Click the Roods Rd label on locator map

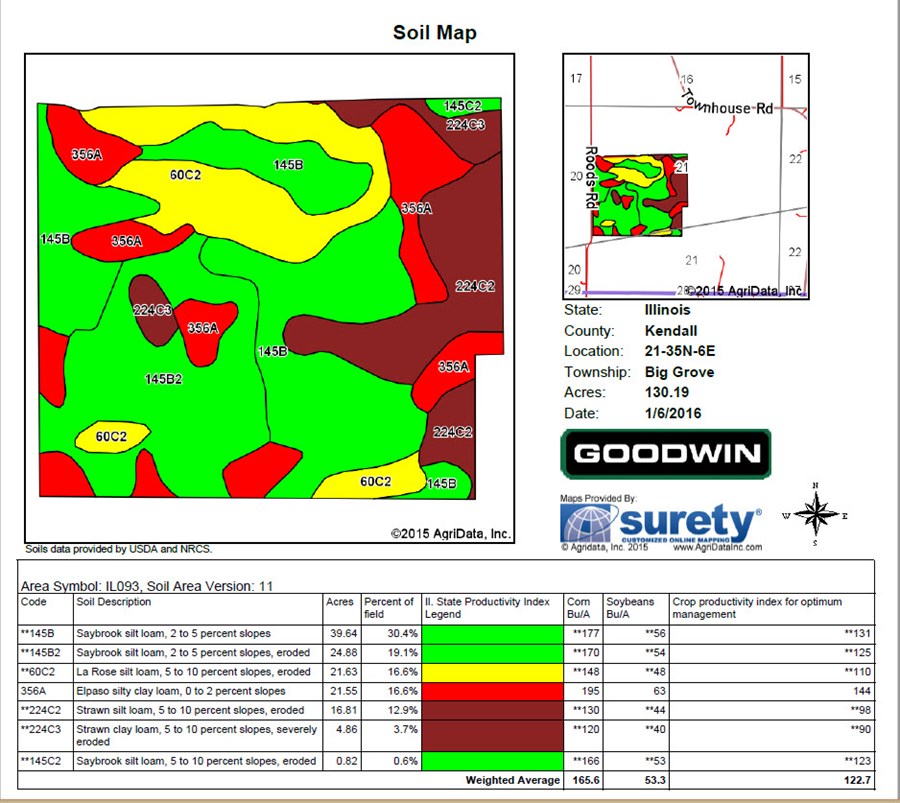click(591, 177)
